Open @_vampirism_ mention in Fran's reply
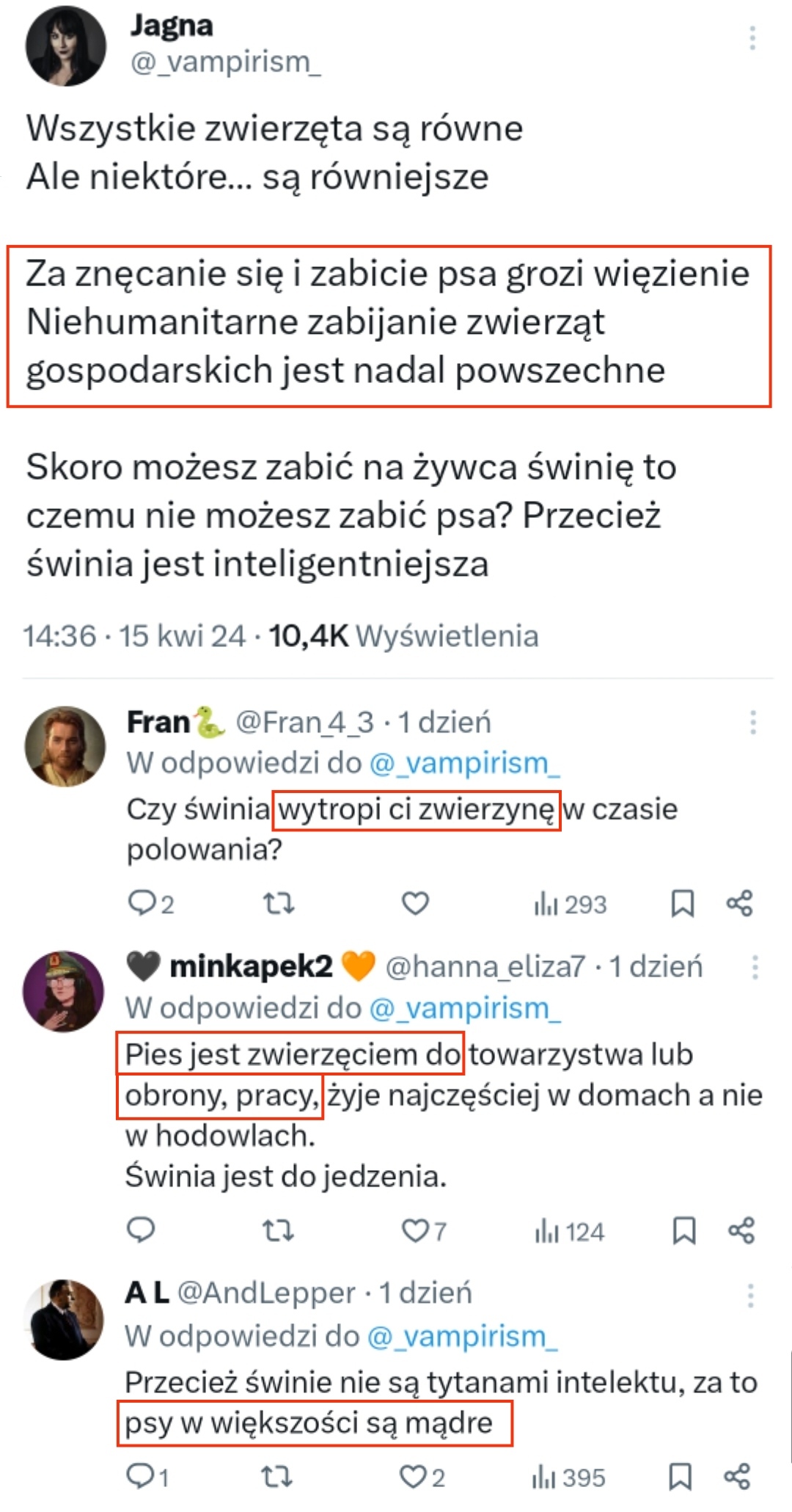The image size is (792, 1512). point(464,764)
